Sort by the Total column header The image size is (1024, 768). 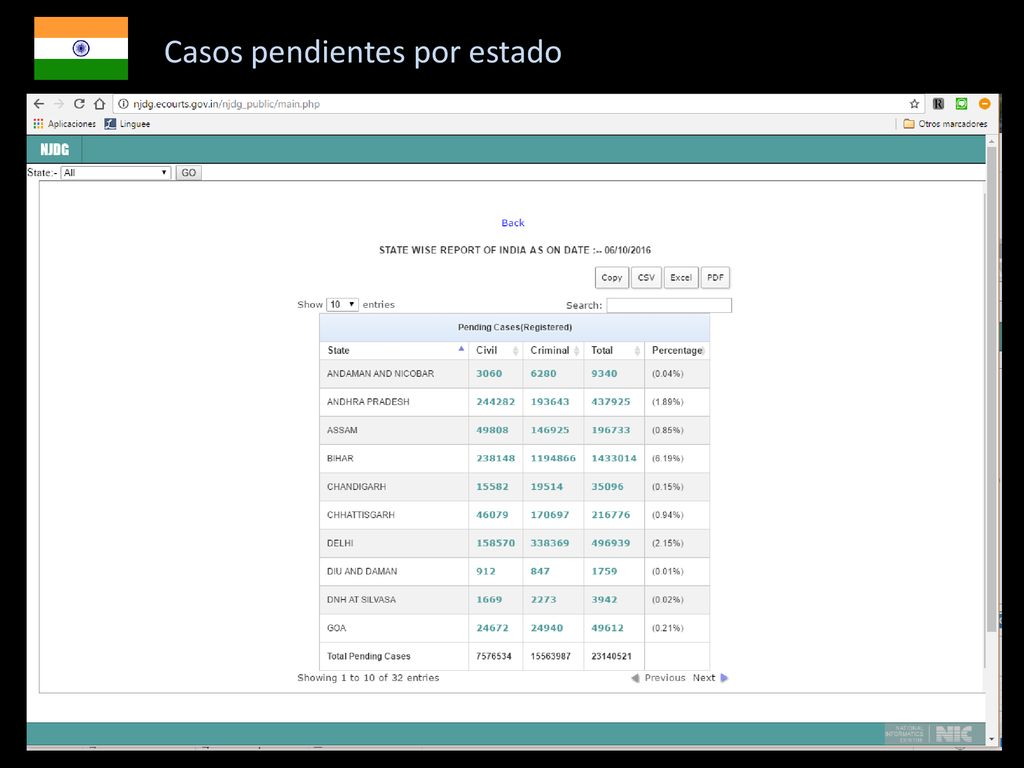(614, 350)
